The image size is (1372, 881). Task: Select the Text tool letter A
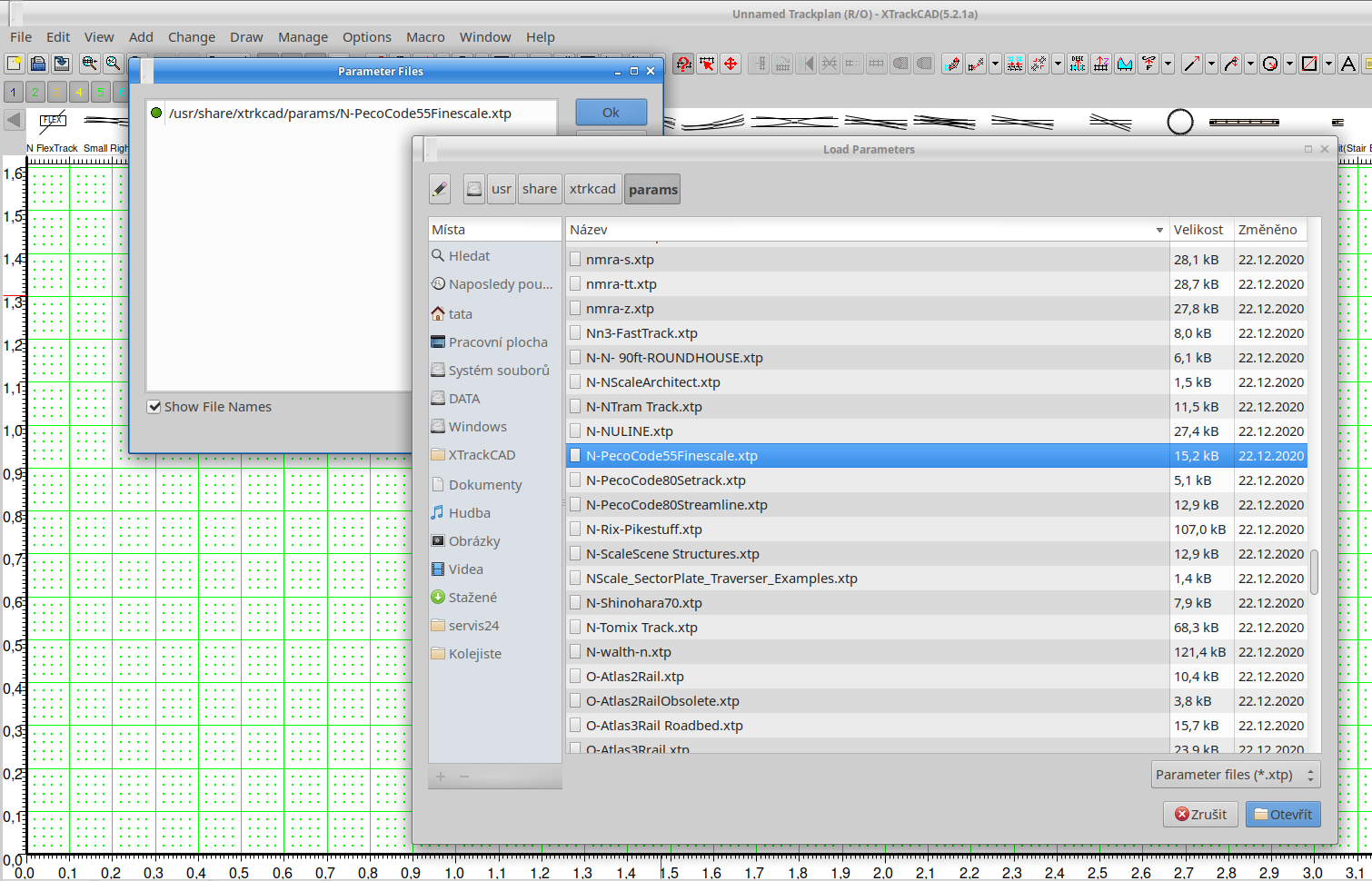[1348, 64]
